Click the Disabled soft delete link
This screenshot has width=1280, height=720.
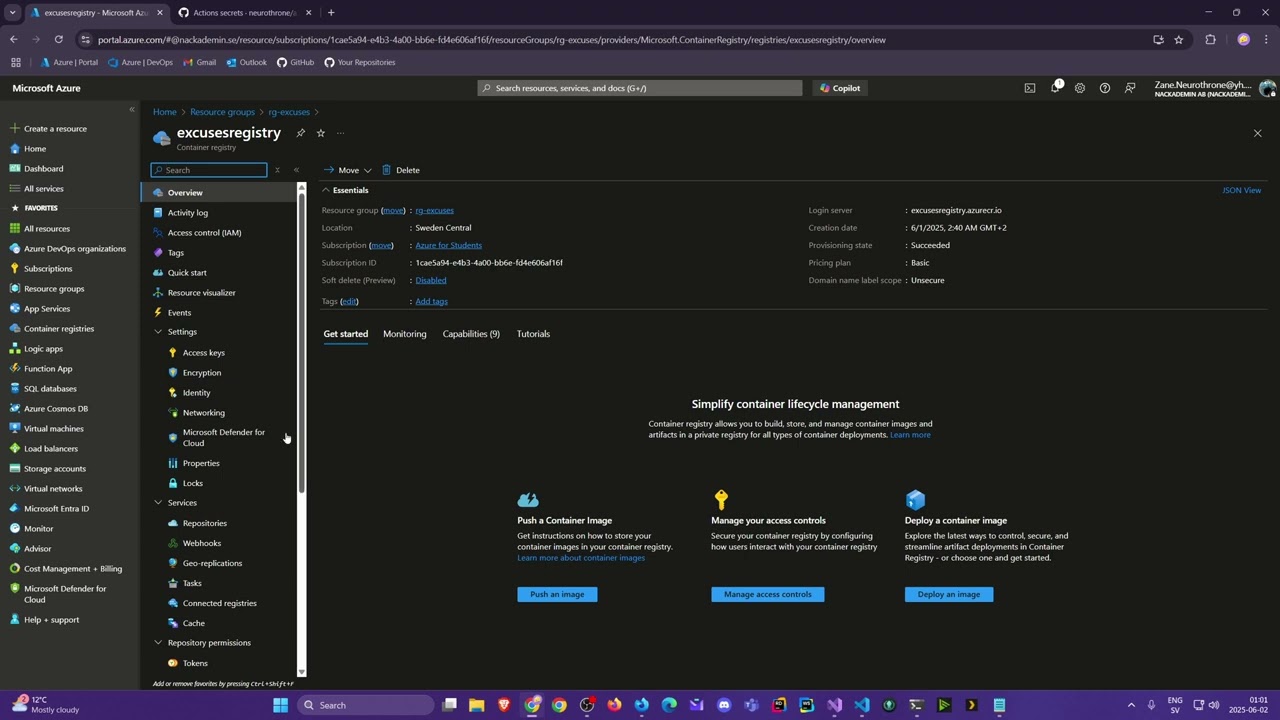(x=431, y=280)
